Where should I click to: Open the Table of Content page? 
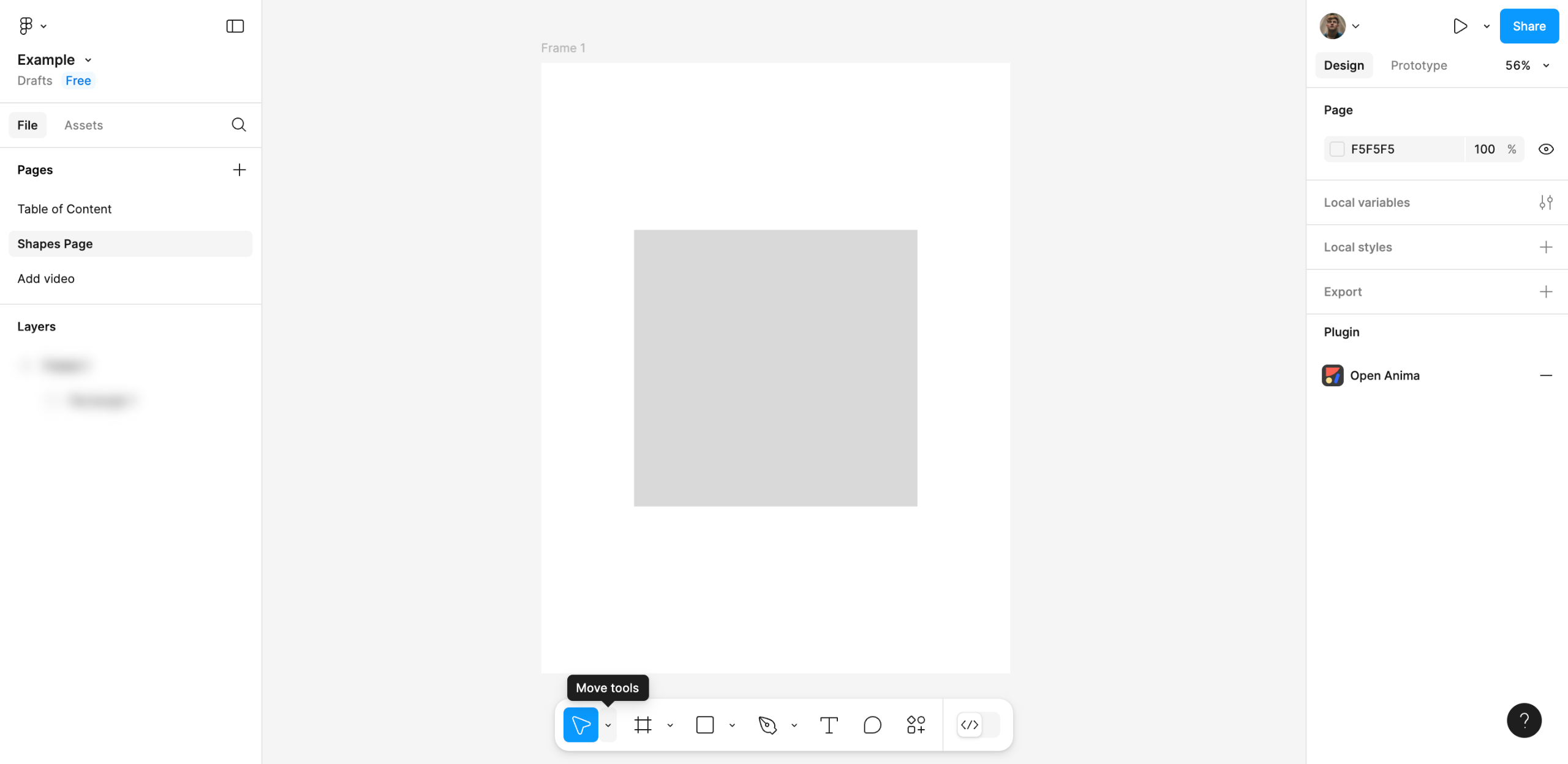point(64,209)
